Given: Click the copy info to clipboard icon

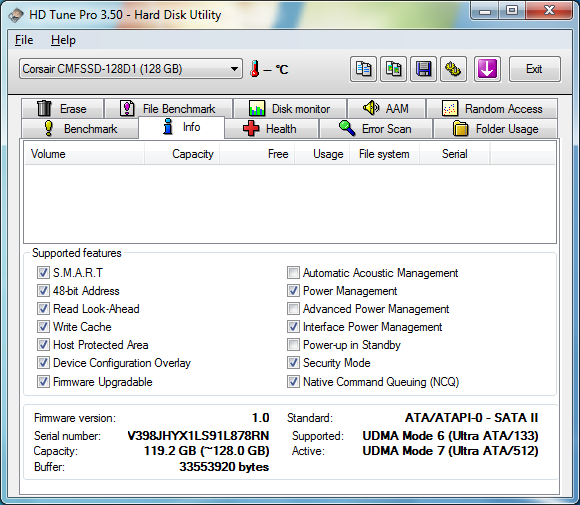Looking at the screenshot, I should pyautogui.click(x=363, y=69).
